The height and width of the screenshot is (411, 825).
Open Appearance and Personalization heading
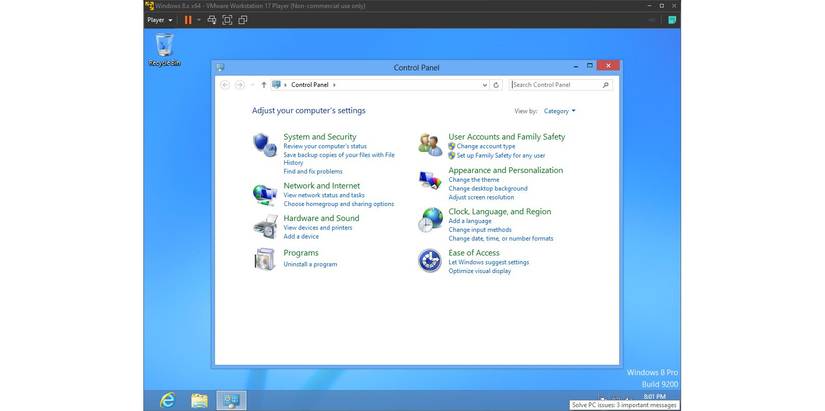pos(506,171)
